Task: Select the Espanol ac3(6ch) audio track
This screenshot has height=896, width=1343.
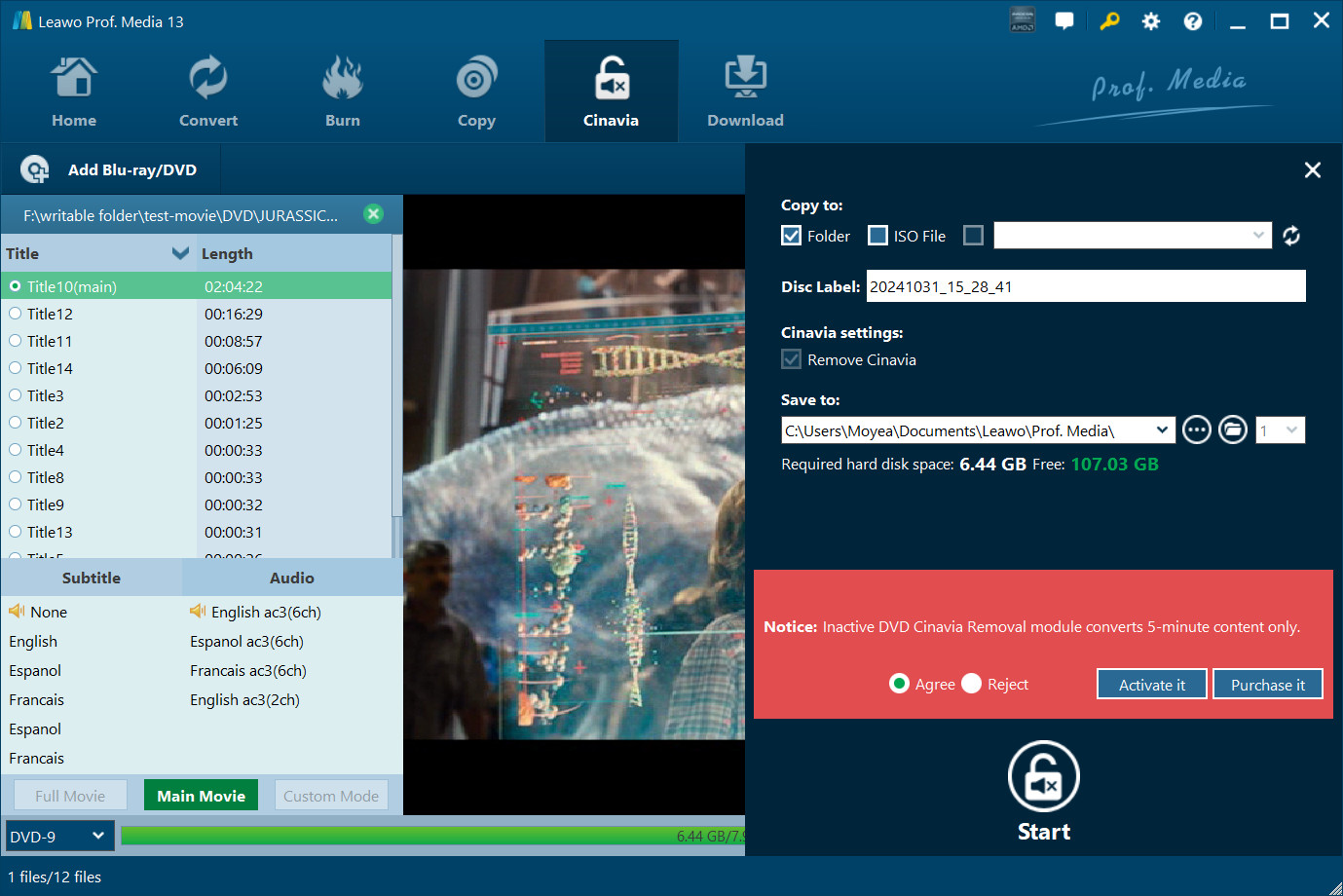Action: click(x=246, y=641)
